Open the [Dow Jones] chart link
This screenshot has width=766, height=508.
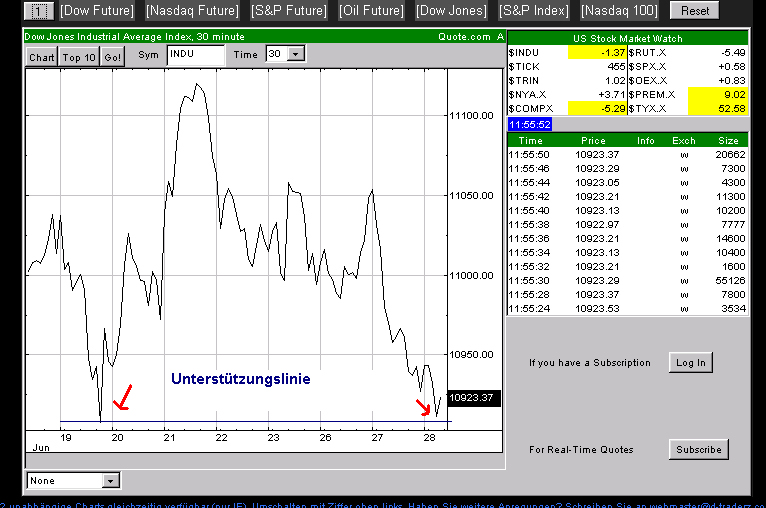[x=451, y=11]
